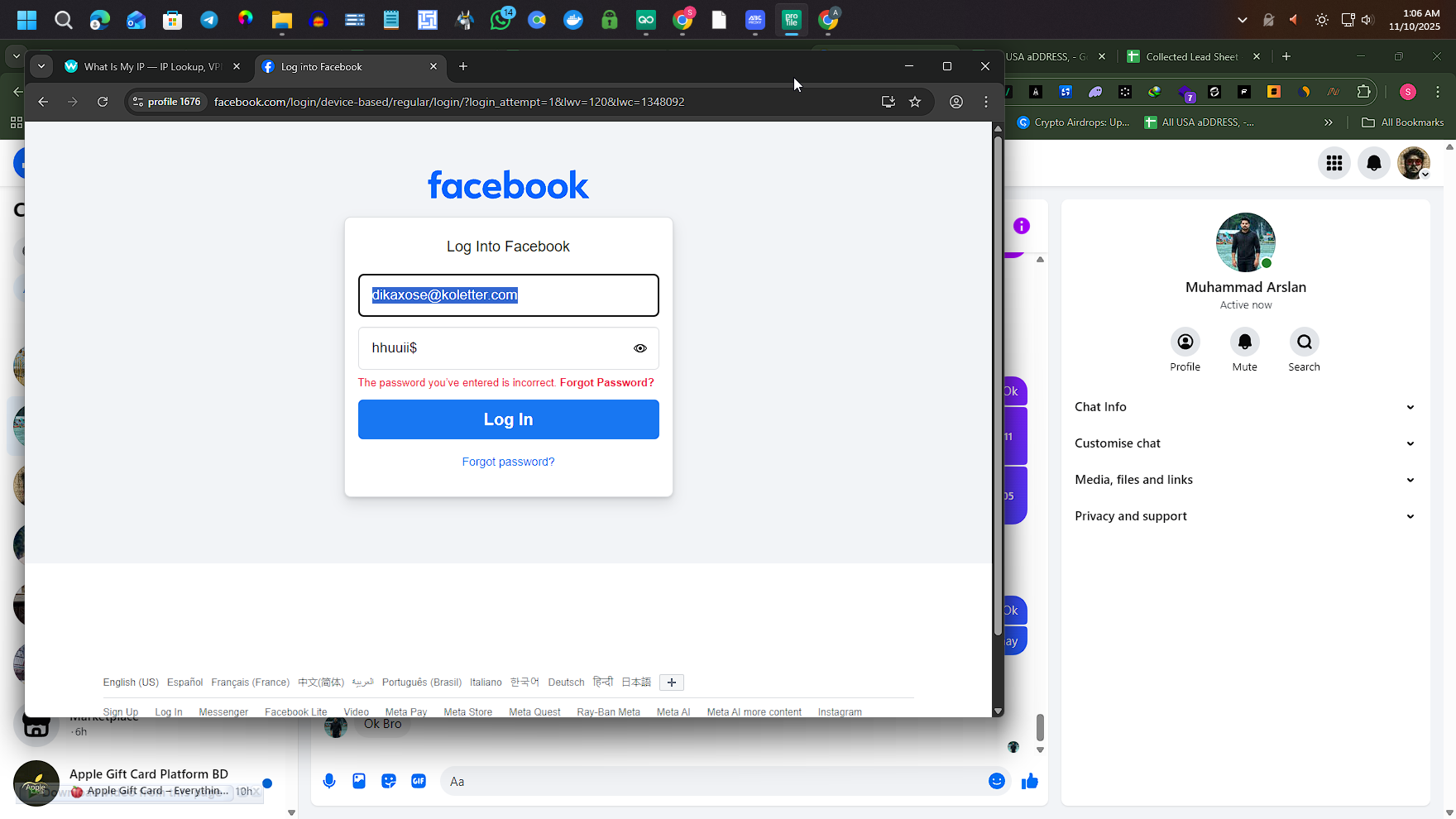Screen dimensions: 1456x819
Task: Show hidden system tray icons chevron
Action: (1242, 20)
